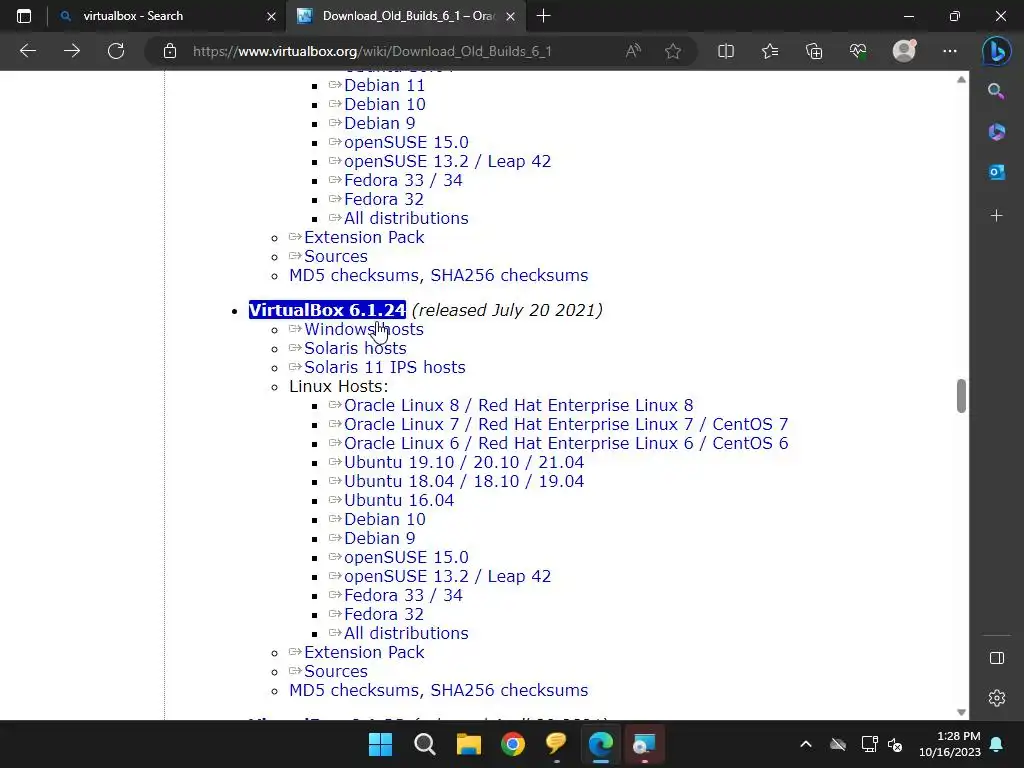Open Collections panel
Viewport: 1024px width, 768px height.
point(814,51)
